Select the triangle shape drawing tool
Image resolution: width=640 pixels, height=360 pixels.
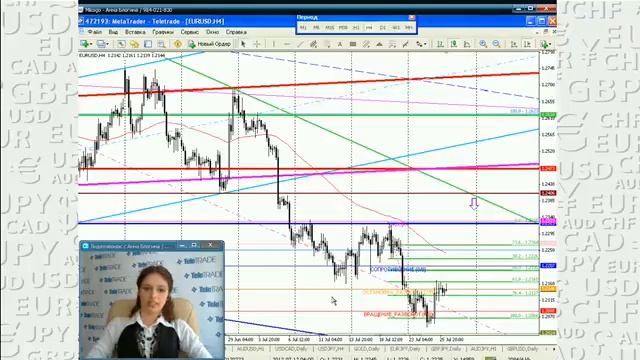[x=379, y=44]
